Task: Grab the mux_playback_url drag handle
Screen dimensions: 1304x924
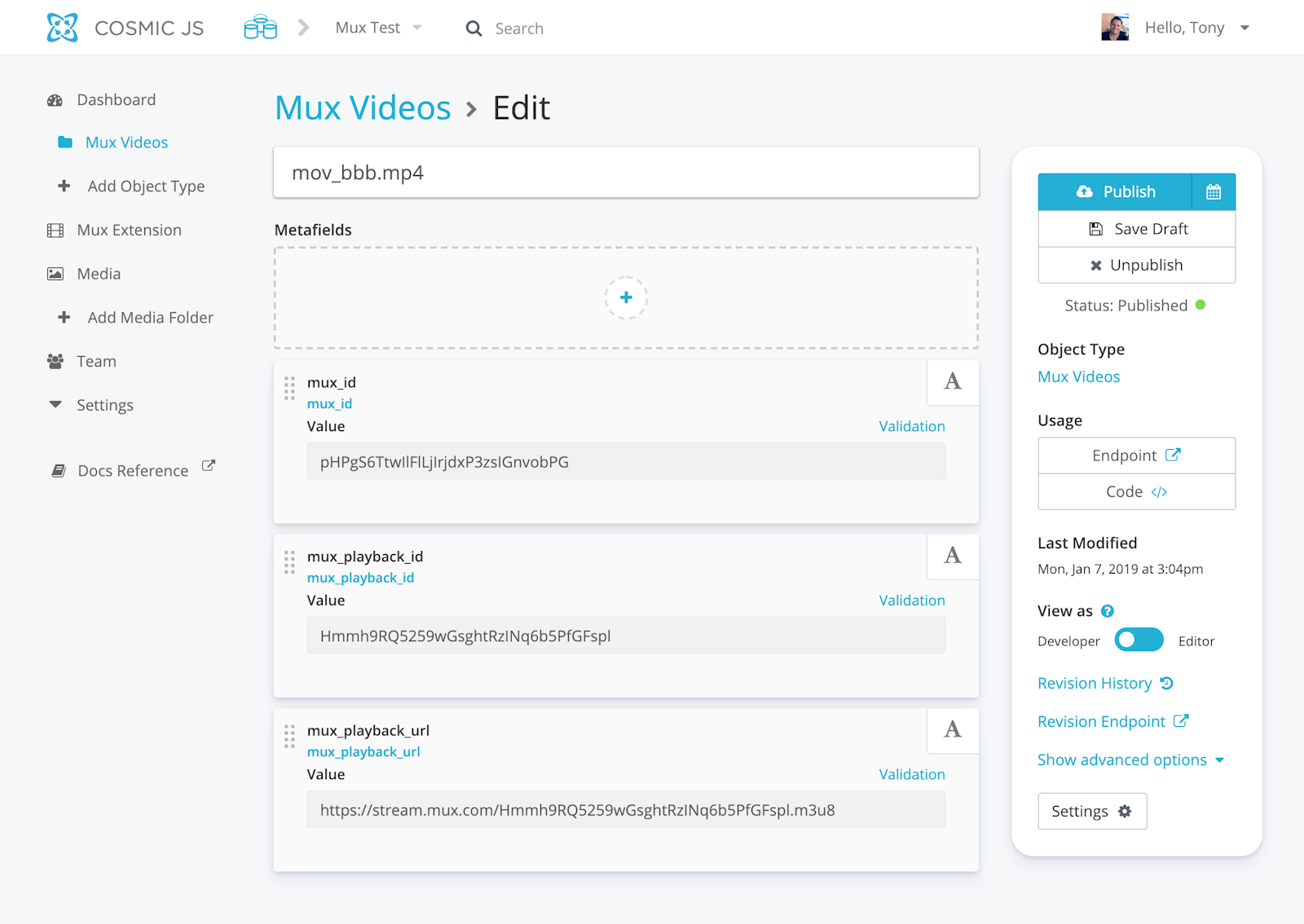Action: [289, 736]
